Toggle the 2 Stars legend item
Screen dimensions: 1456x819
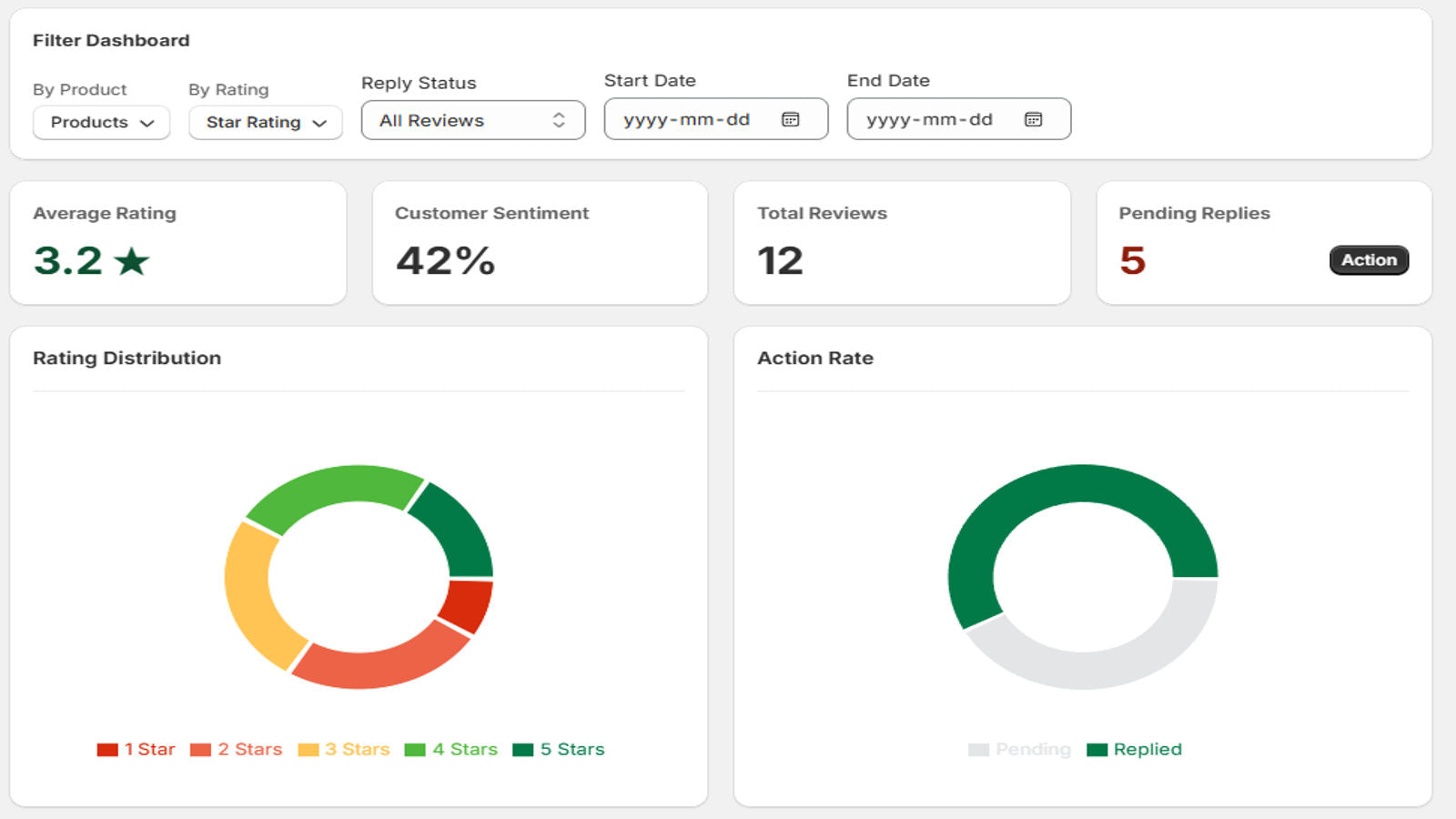[237, 749]
